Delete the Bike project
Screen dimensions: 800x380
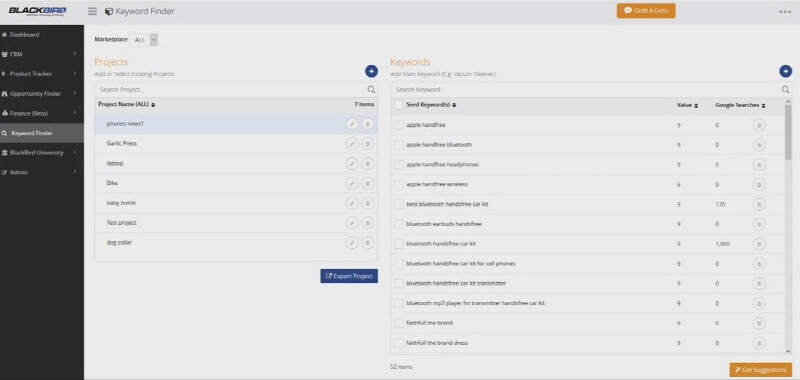tap(368, 183)
